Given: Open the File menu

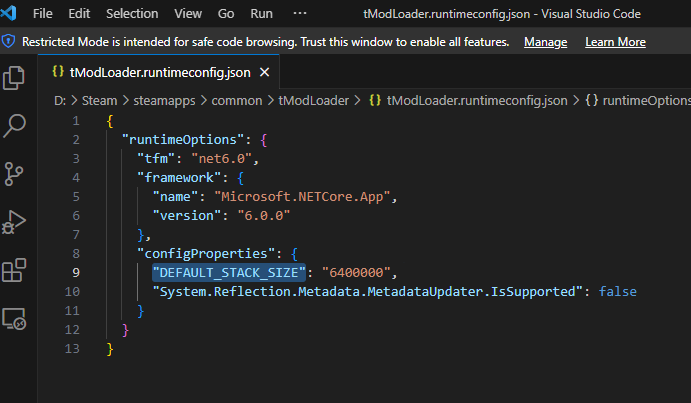Looking at the screenshot, I should (x=43, y=15).
